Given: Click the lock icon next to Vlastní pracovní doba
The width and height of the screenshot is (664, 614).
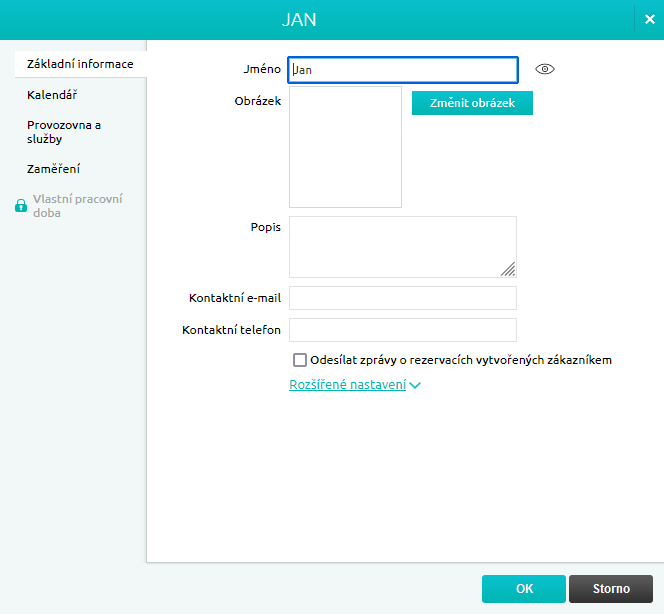Looking at the screenshot, I should 20,206.
